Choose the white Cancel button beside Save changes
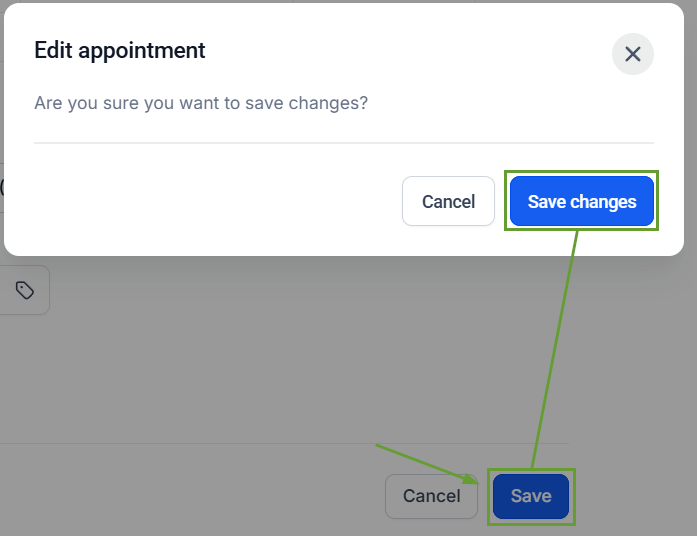The image size is (697, 536). pos(448,201)
